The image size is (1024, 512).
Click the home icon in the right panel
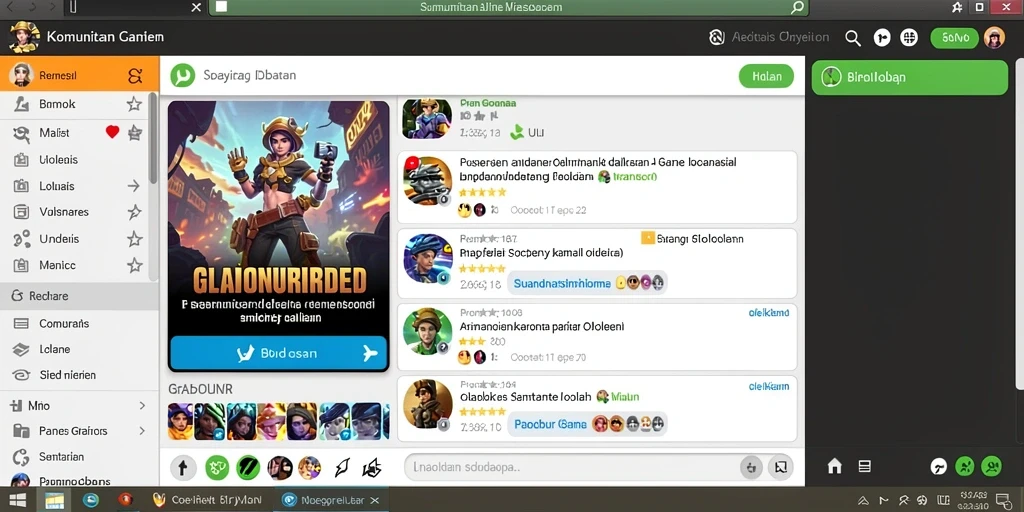[x=835, y=466]
